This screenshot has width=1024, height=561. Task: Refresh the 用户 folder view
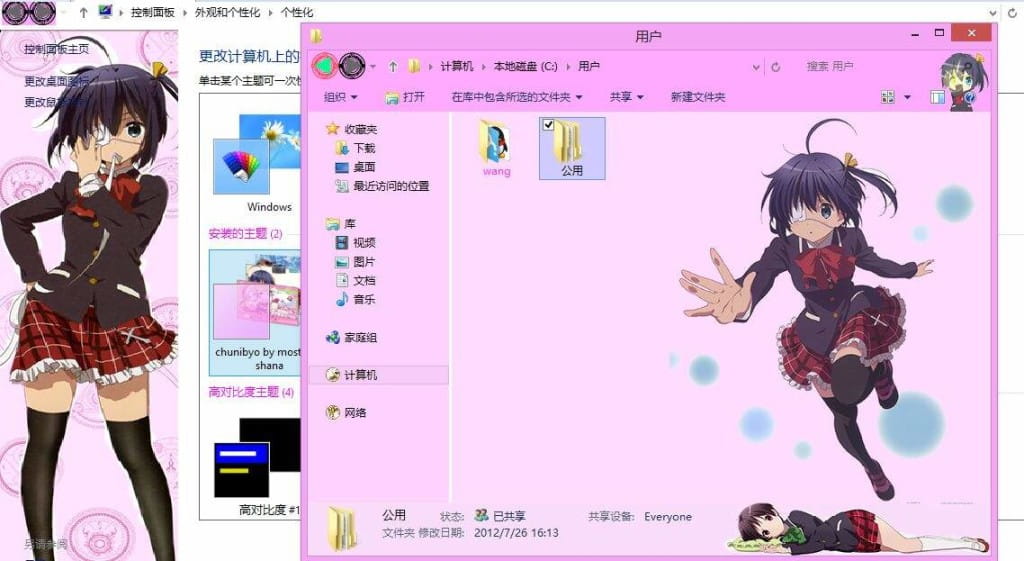[775, 67]
